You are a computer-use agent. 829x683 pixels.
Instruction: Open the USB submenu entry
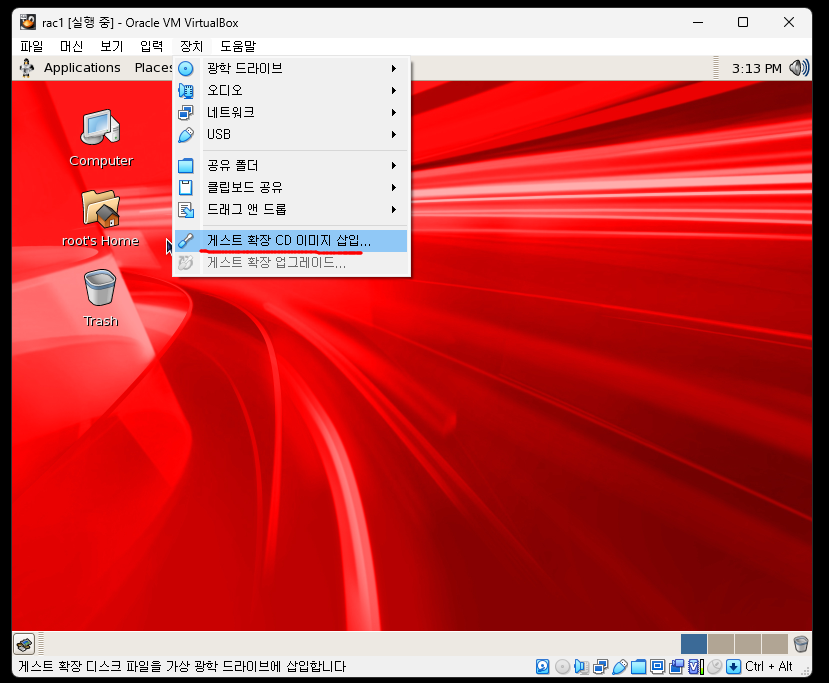(x=291, y=135)
